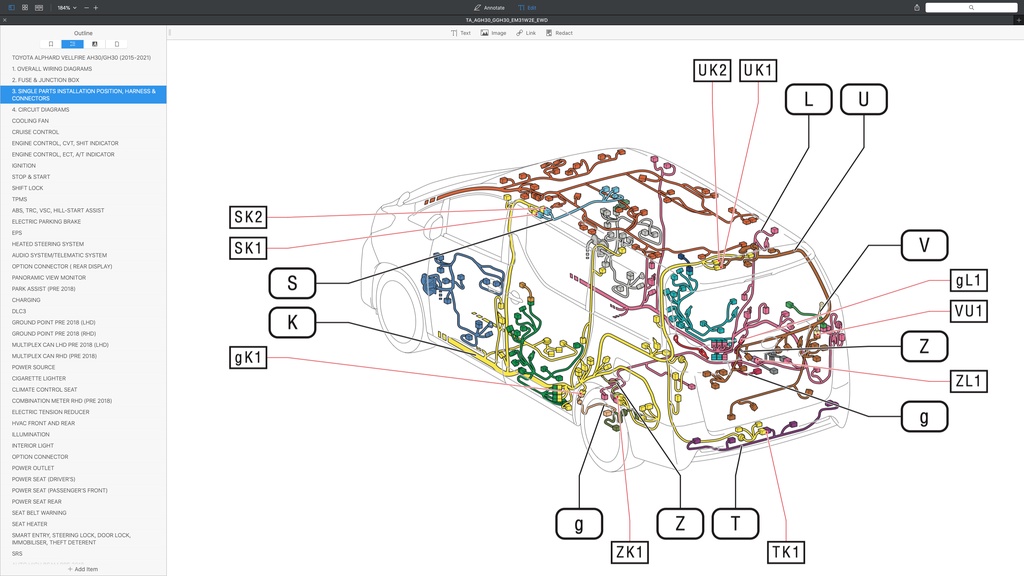1024x576 pixels.
Task: Go to TPMS outline entry
Action: 20,199
